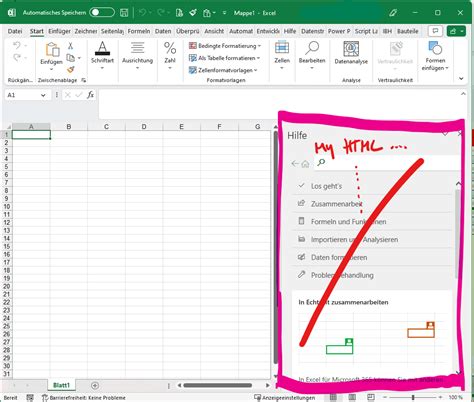The image size is (474, 402).
Task: Collapse ribbon options chevron at ribbon right
Action: point(461,79)
